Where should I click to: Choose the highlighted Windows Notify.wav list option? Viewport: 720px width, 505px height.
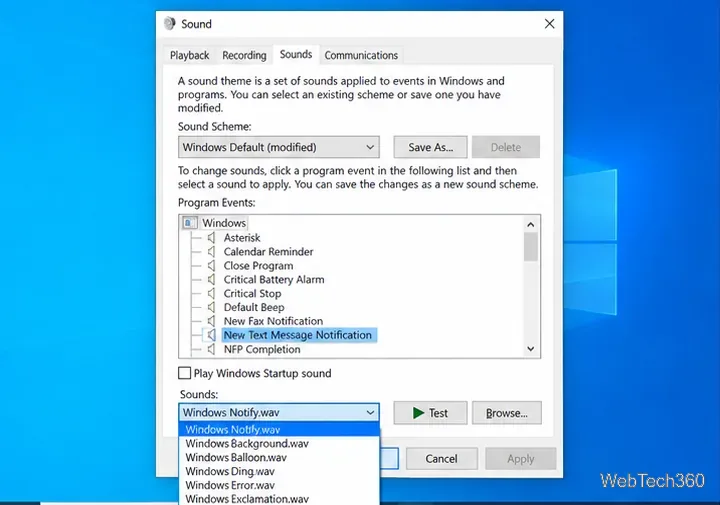(x=279, y=430)
